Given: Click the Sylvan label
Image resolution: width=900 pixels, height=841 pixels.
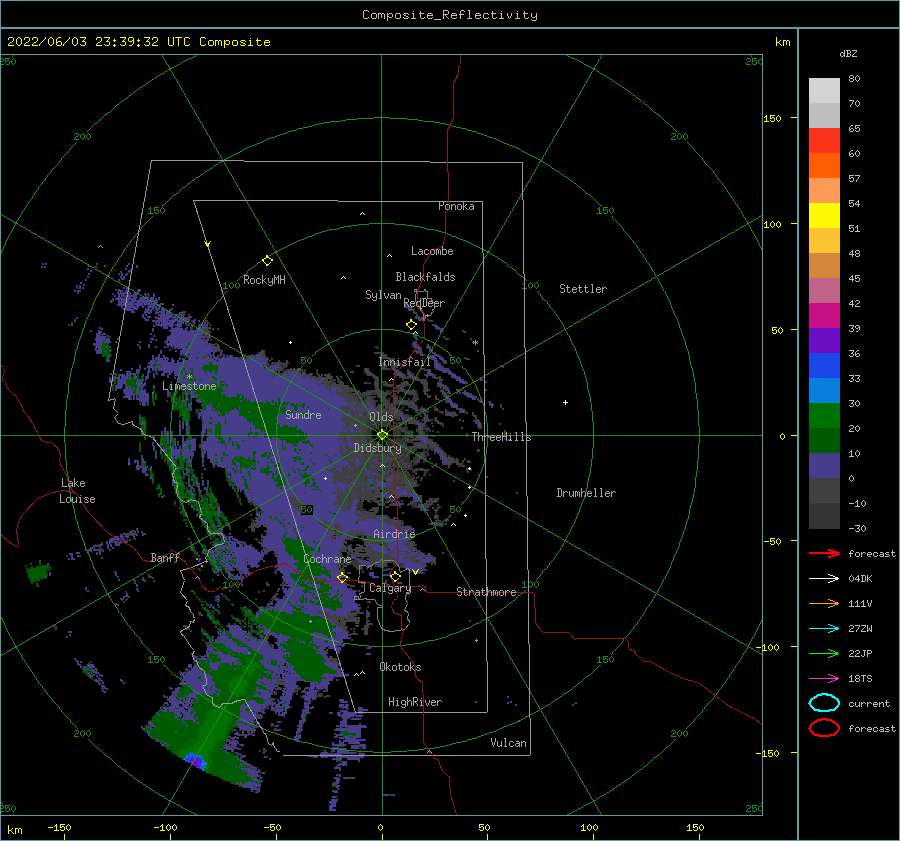Looking at the screenshot, I should point(383,295).
